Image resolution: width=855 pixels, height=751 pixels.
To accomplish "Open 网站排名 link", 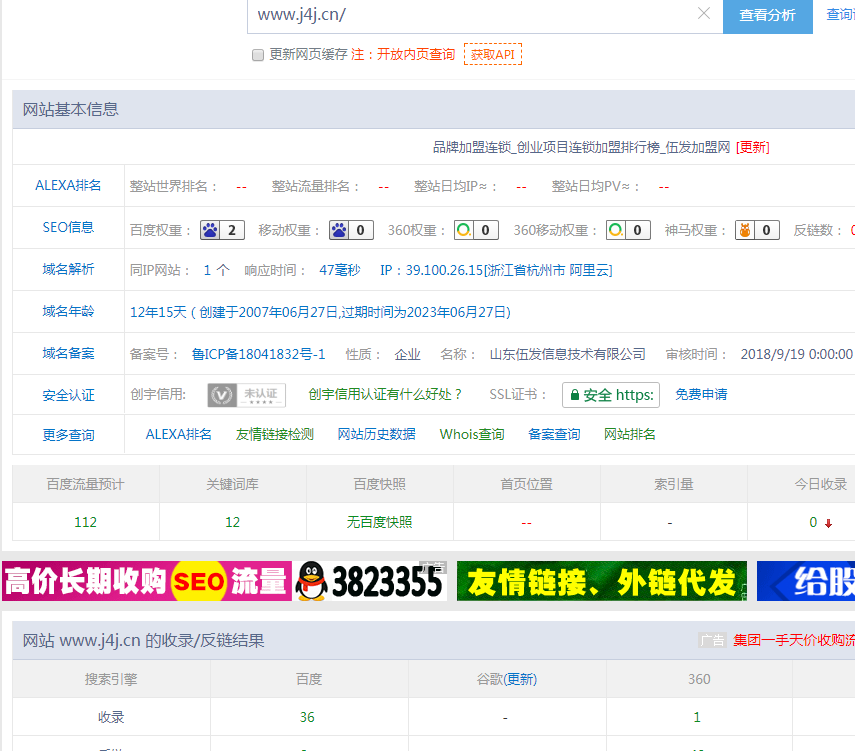I will [629, 434].
